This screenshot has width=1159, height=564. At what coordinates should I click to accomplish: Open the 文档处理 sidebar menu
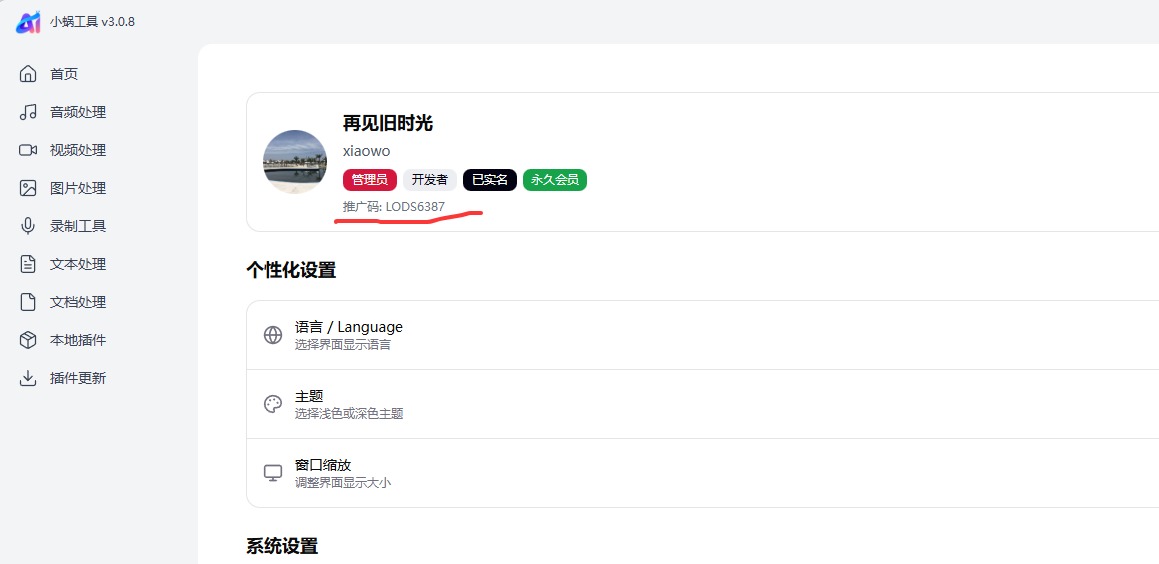[77, 302]
